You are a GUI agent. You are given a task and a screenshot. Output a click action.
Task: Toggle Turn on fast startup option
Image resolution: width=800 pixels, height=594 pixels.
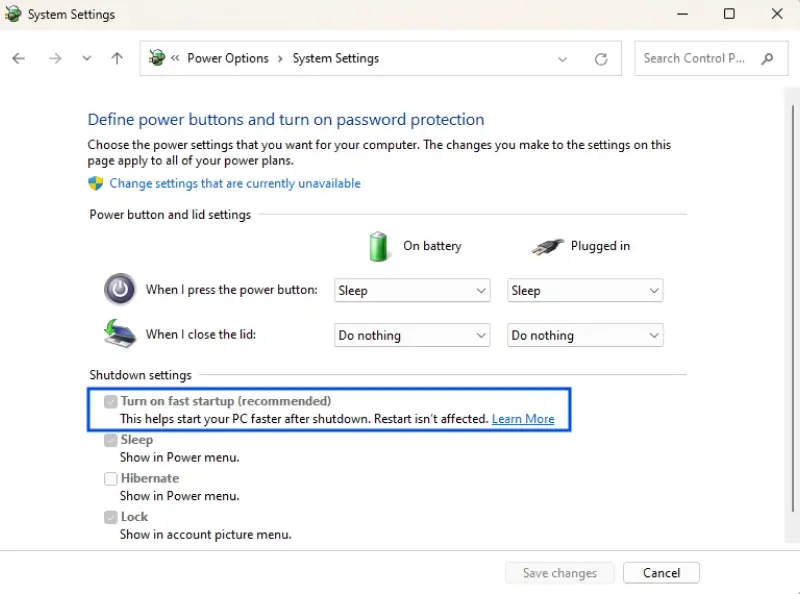point(111,401)
